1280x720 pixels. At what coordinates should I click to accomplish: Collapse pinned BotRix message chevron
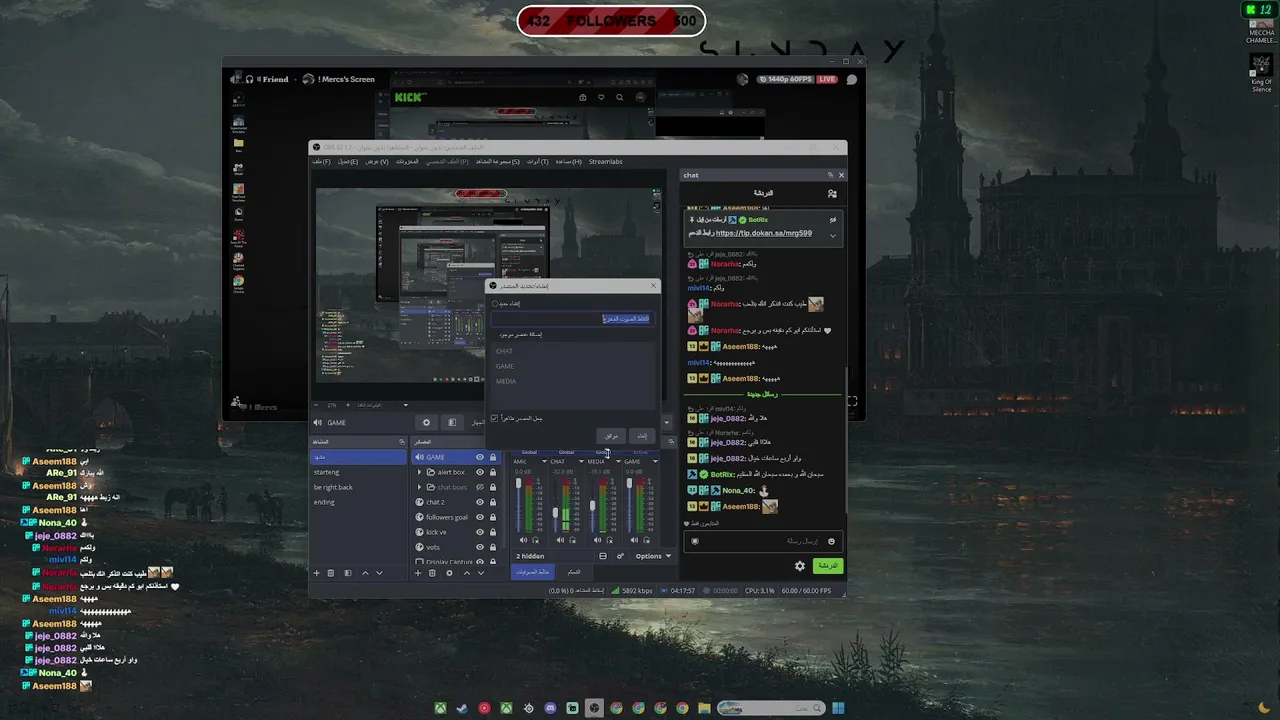832,235
